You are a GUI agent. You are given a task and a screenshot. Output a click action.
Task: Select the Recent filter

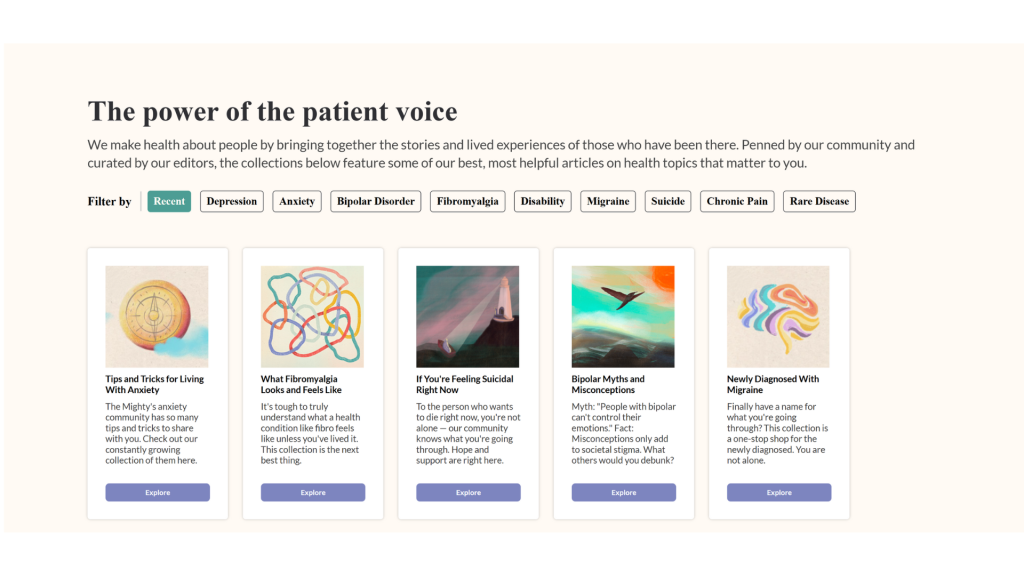169,201
